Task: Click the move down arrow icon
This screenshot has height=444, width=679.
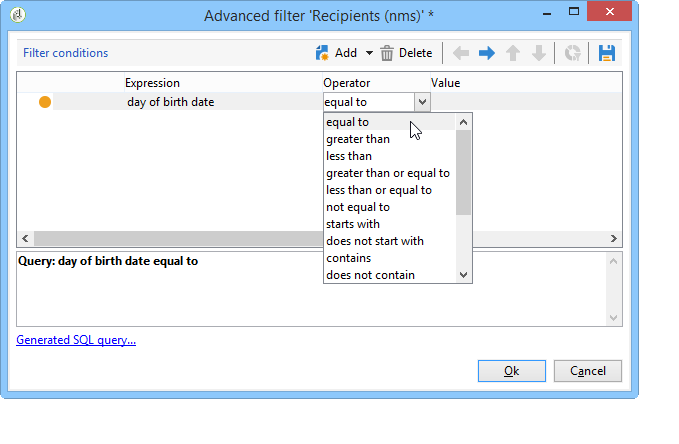Action: 538,53
